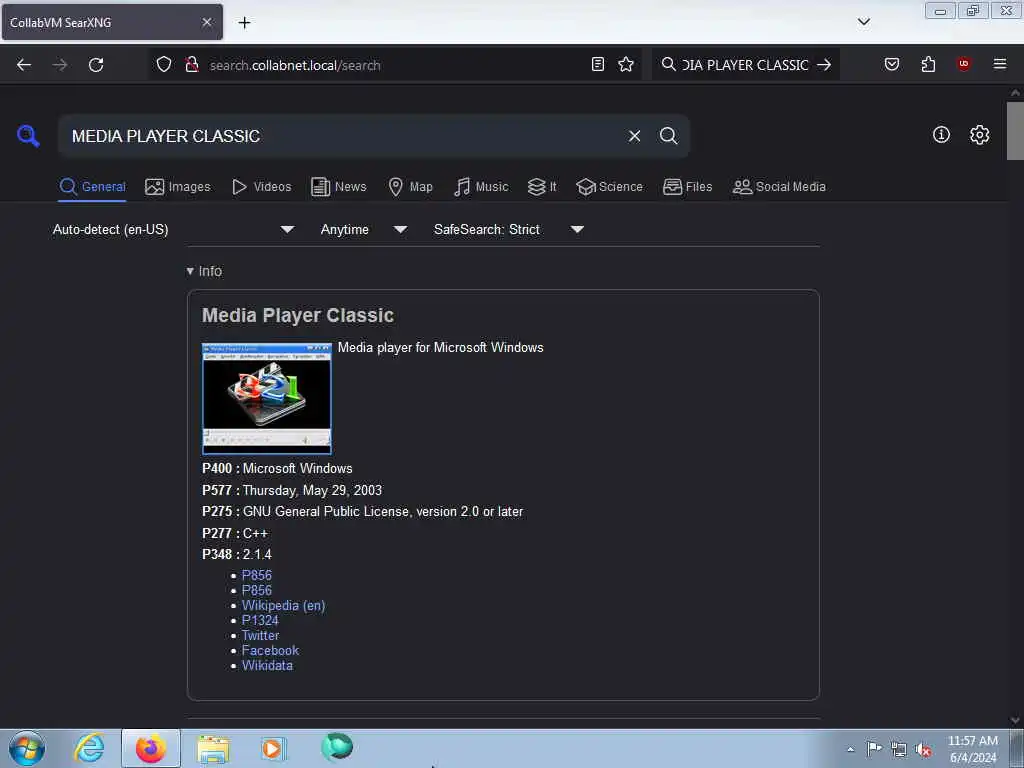
Task: Click the Media Player Classic heading
Action: [x=298, y=315]
